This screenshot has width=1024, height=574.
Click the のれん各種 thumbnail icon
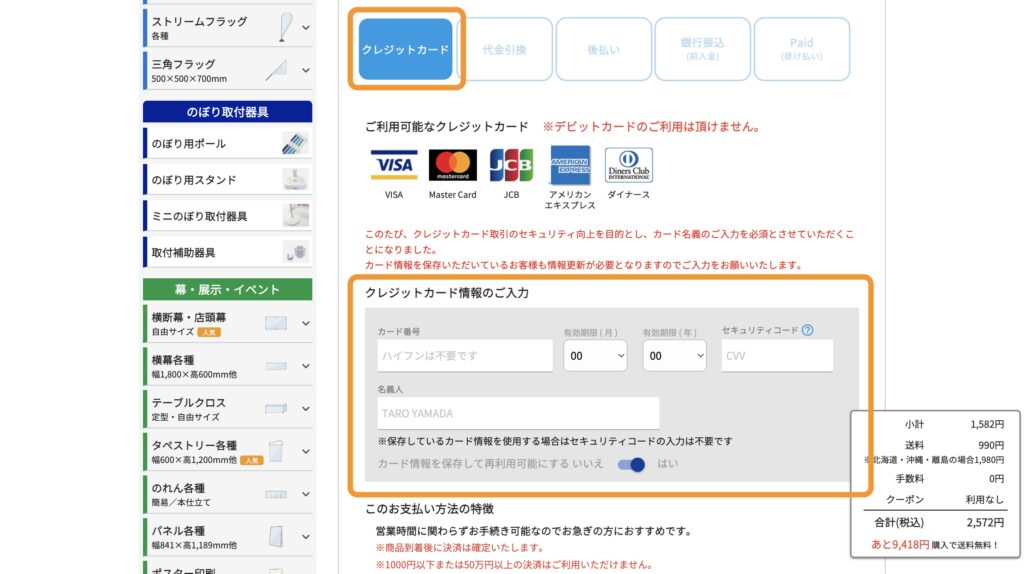tap(276, 494)
